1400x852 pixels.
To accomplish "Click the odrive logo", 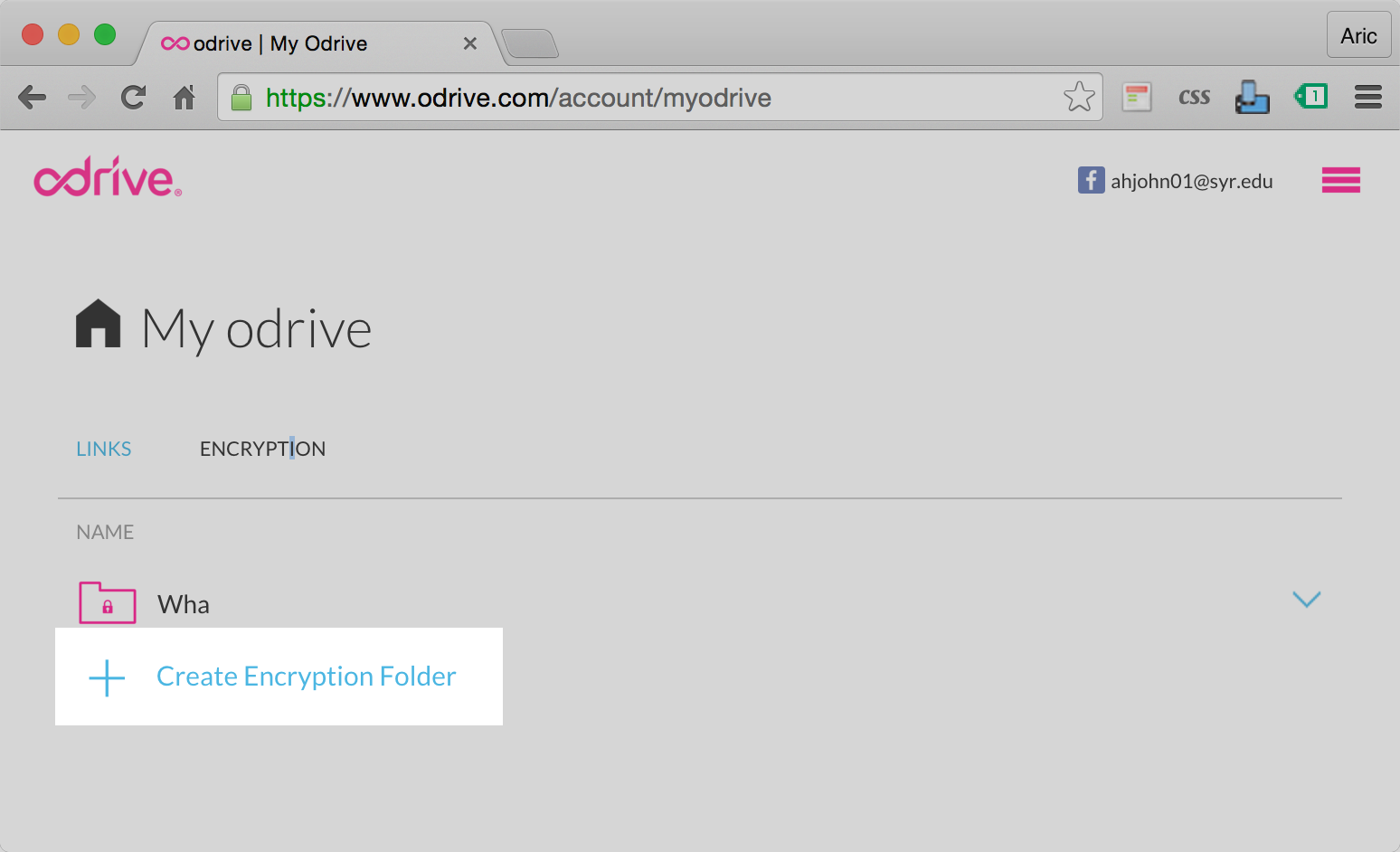I will click(108, 177).
